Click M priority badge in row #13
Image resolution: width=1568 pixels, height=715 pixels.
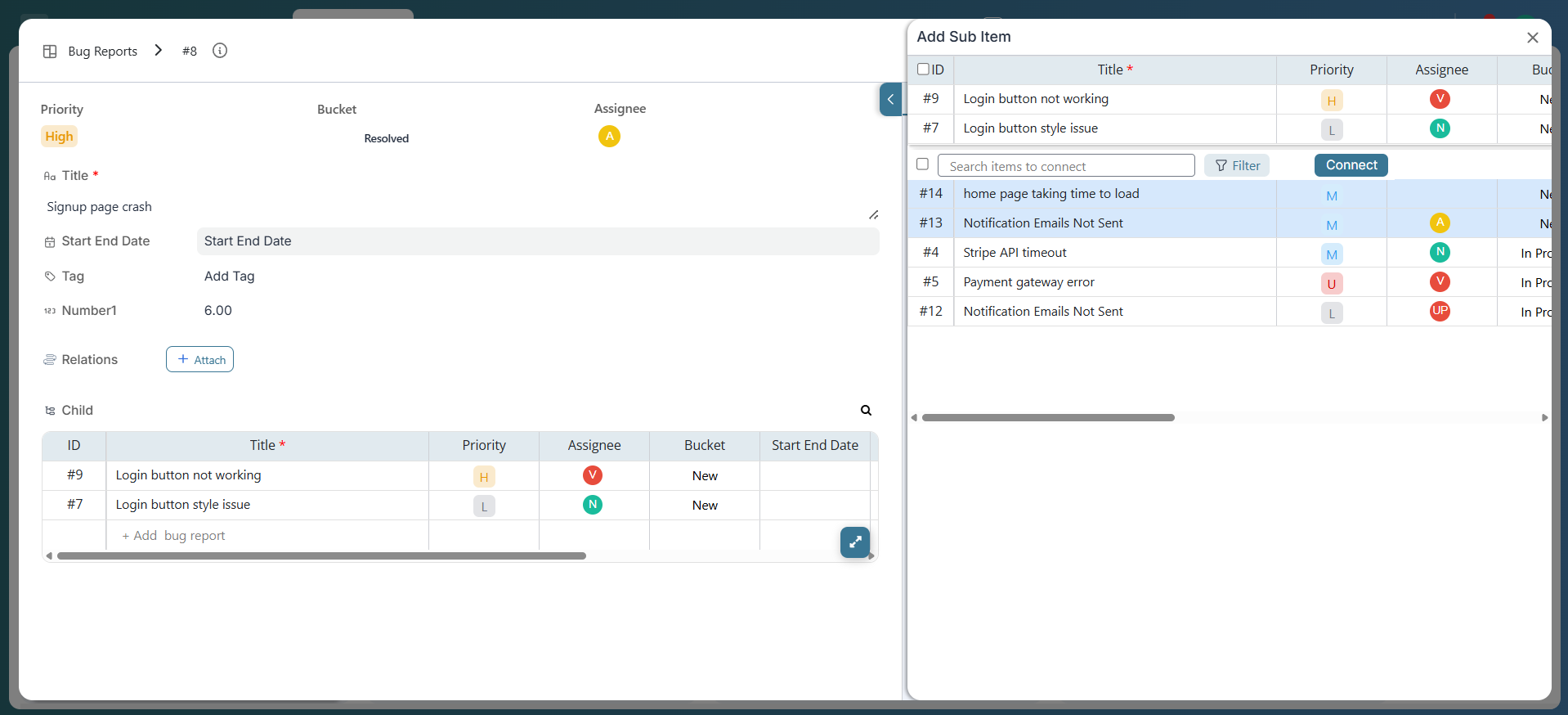[x=1332, y=225]
